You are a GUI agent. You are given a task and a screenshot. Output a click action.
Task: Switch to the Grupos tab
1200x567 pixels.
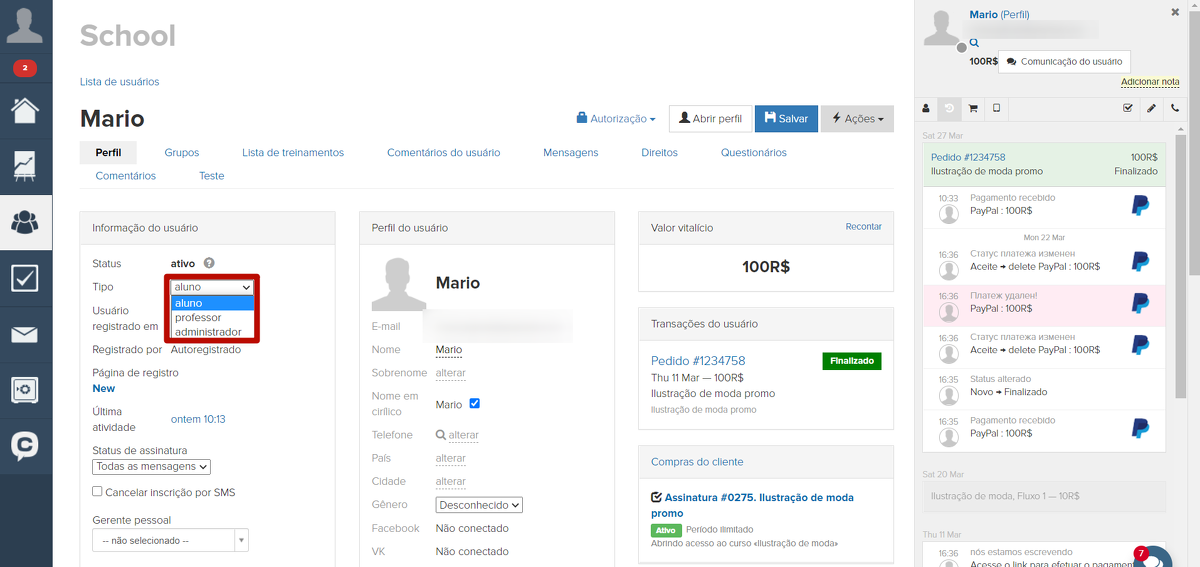click(x=182, y=153)
